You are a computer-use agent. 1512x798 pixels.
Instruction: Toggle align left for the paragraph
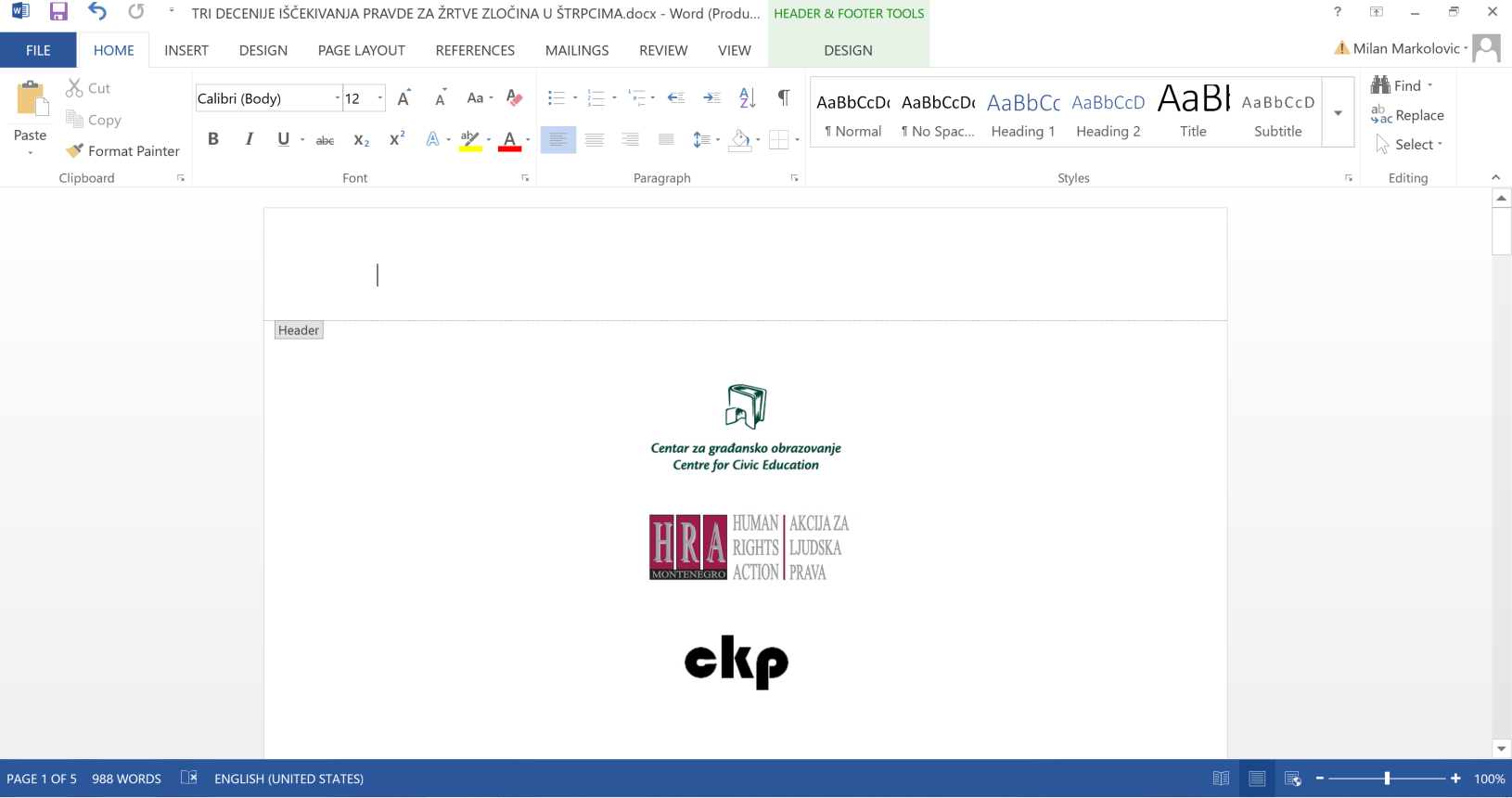(558, 140)
